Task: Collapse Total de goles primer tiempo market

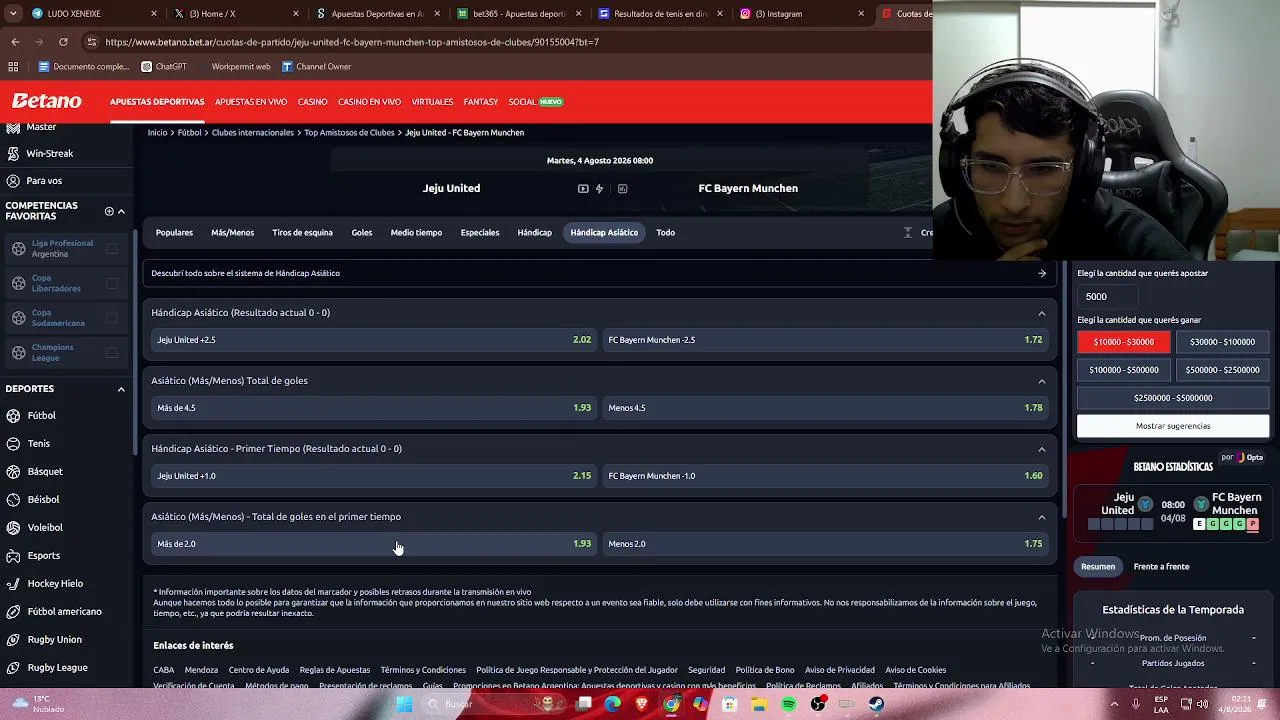Action: (x=1042, y=517)
